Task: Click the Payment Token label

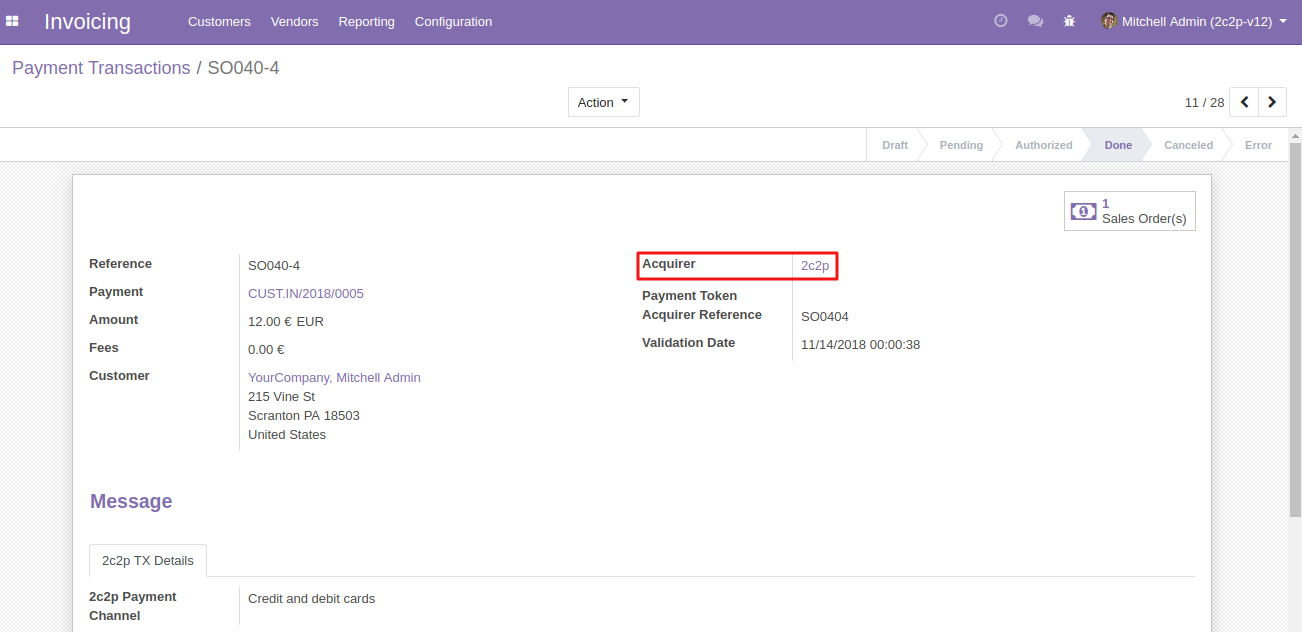Action: pos(689,295)
